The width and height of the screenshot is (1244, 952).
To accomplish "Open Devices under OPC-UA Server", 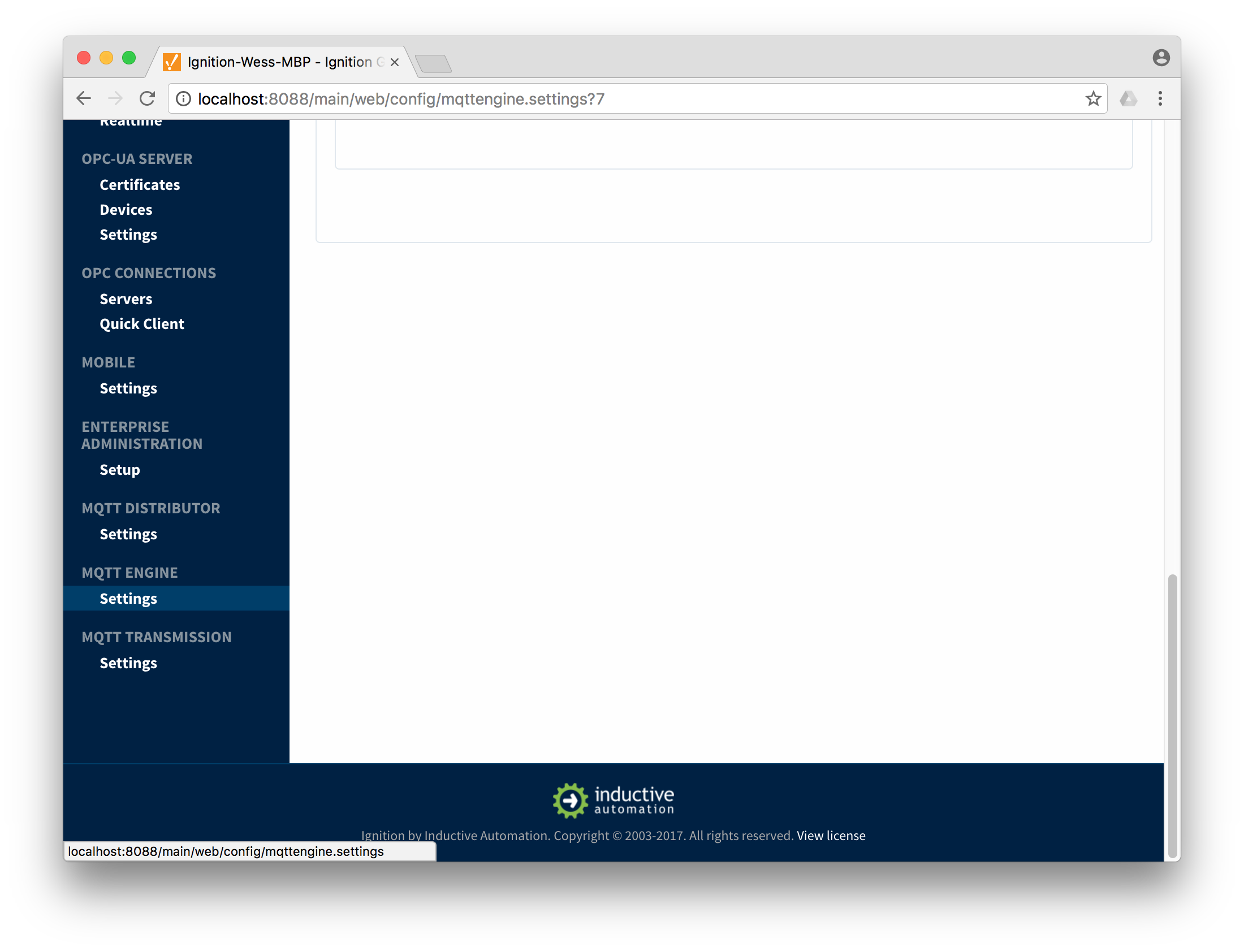I will (126, 210).
